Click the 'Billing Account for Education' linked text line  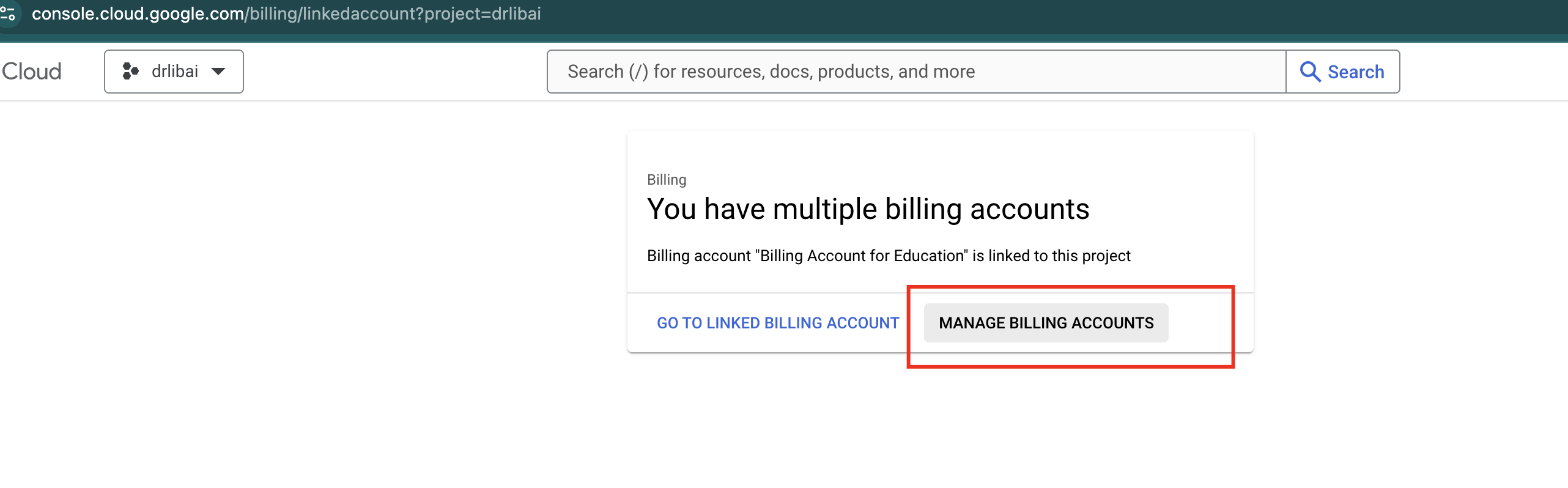coord(889,256)
